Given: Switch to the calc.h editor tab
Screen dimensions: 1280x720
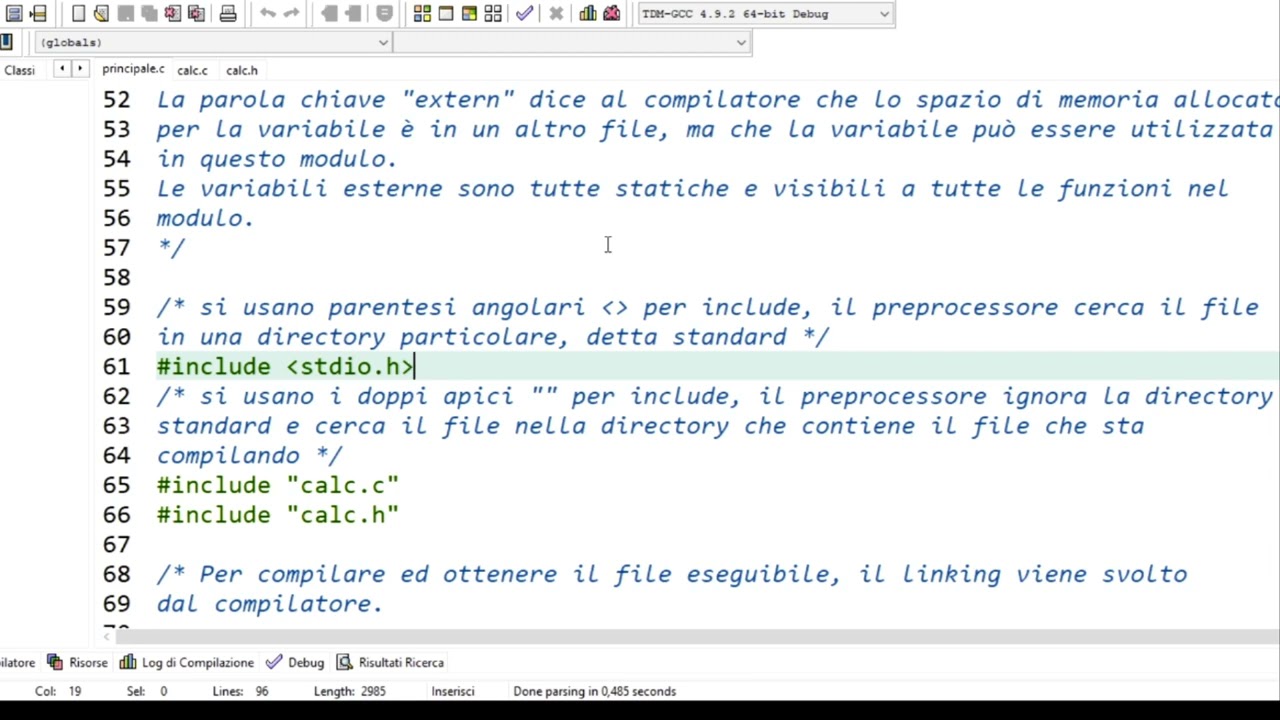Looking at the screenshot, I should coord(241,70).
